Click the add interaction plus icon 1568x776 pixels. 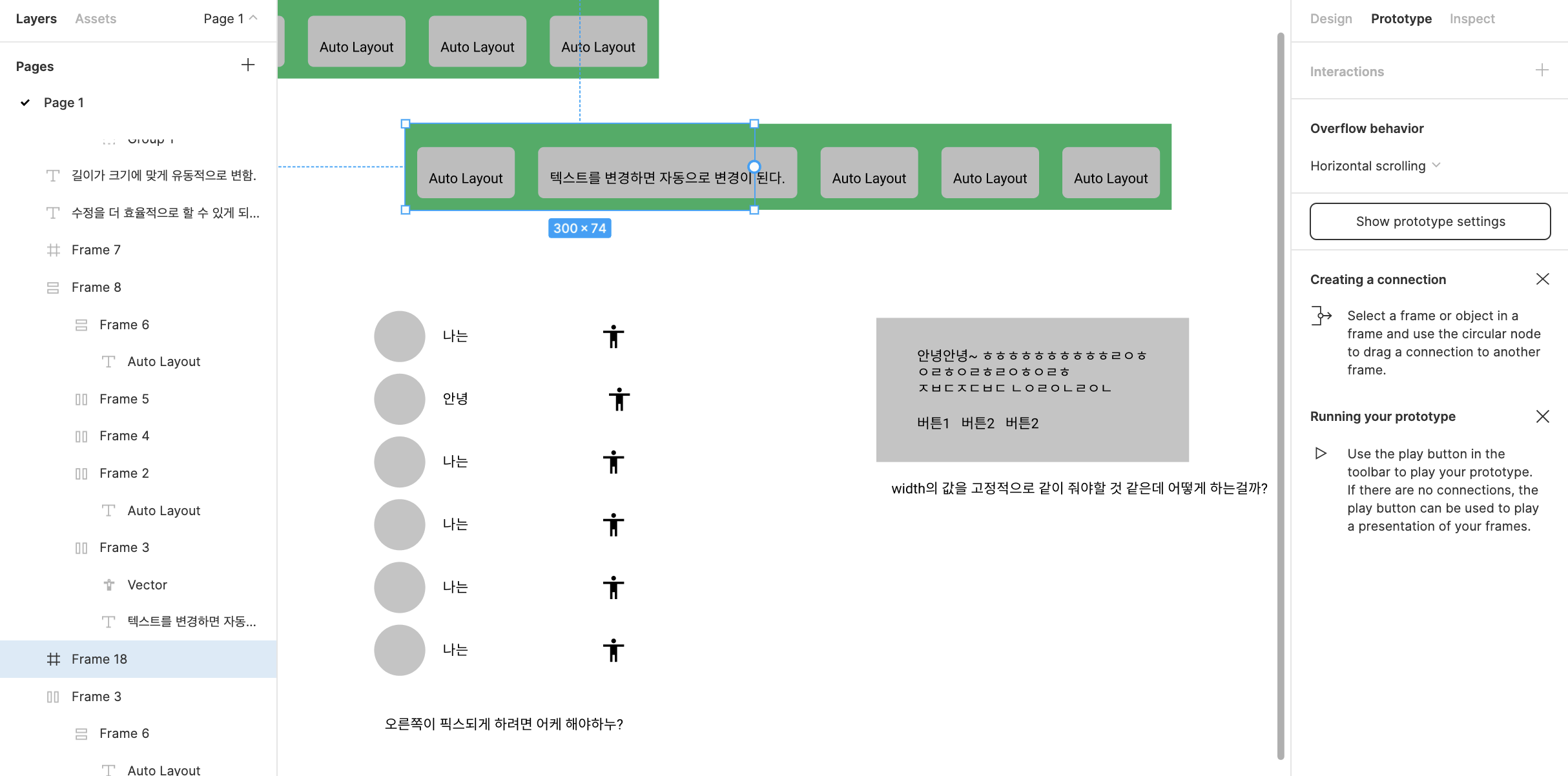pos(1542,70)
